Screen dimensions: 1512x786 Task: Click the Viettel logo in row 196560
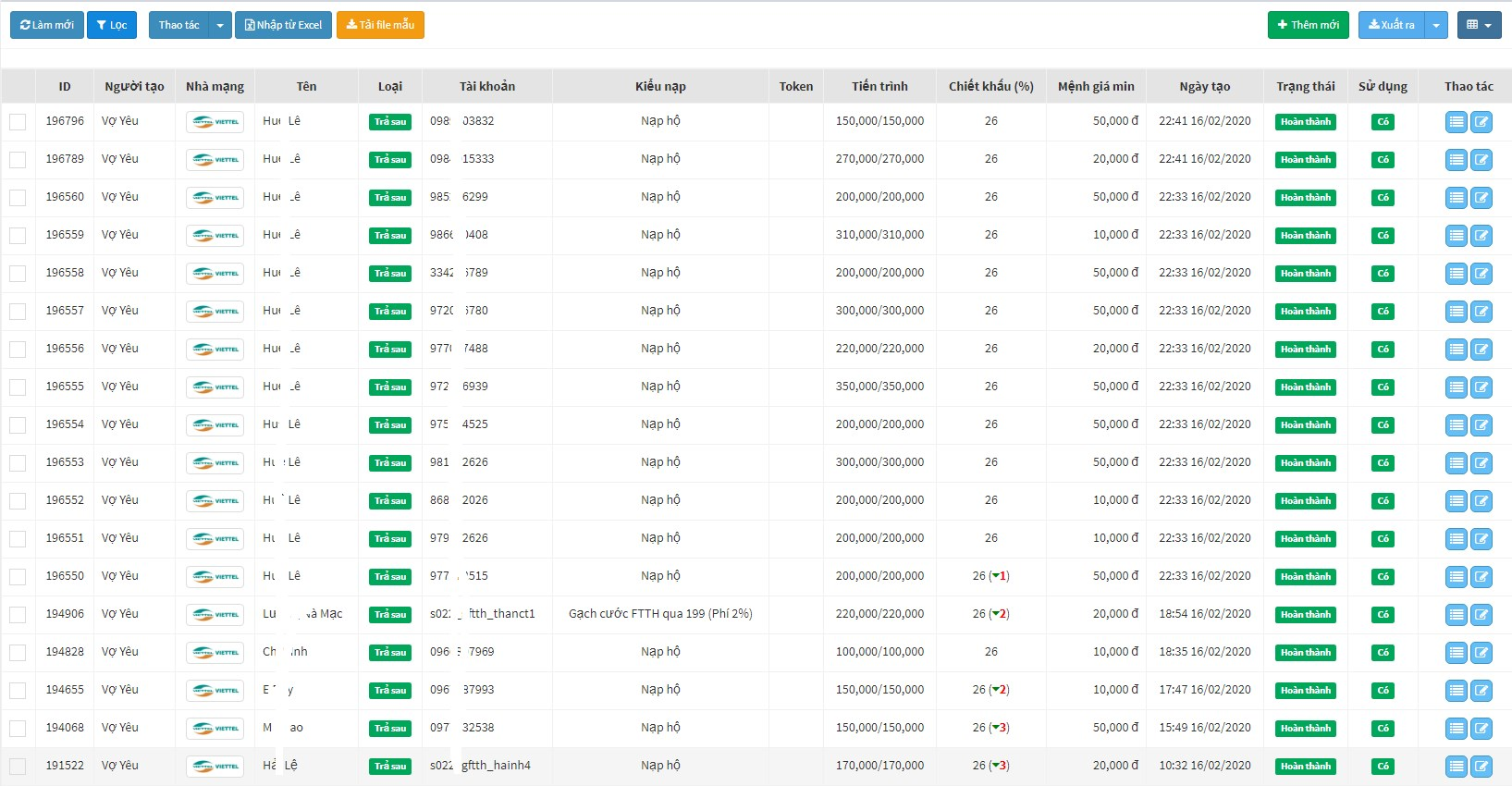pos(215,198)
